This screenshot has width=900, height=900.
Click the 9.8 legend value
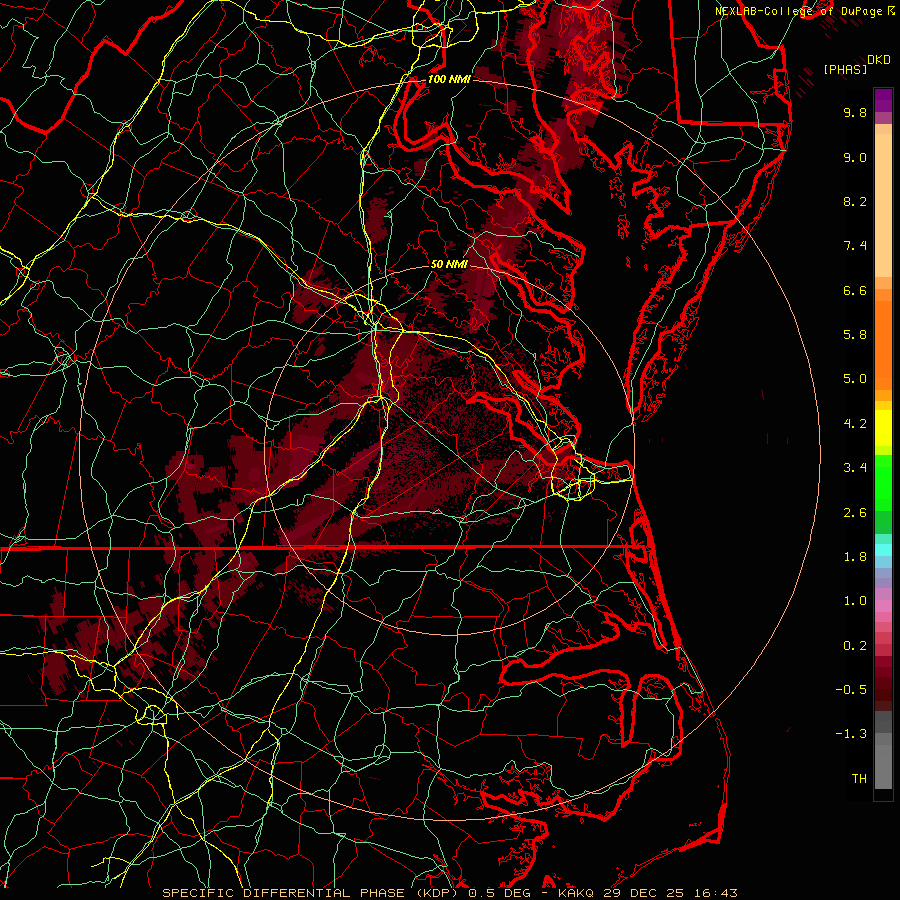(x=855, y=112)
